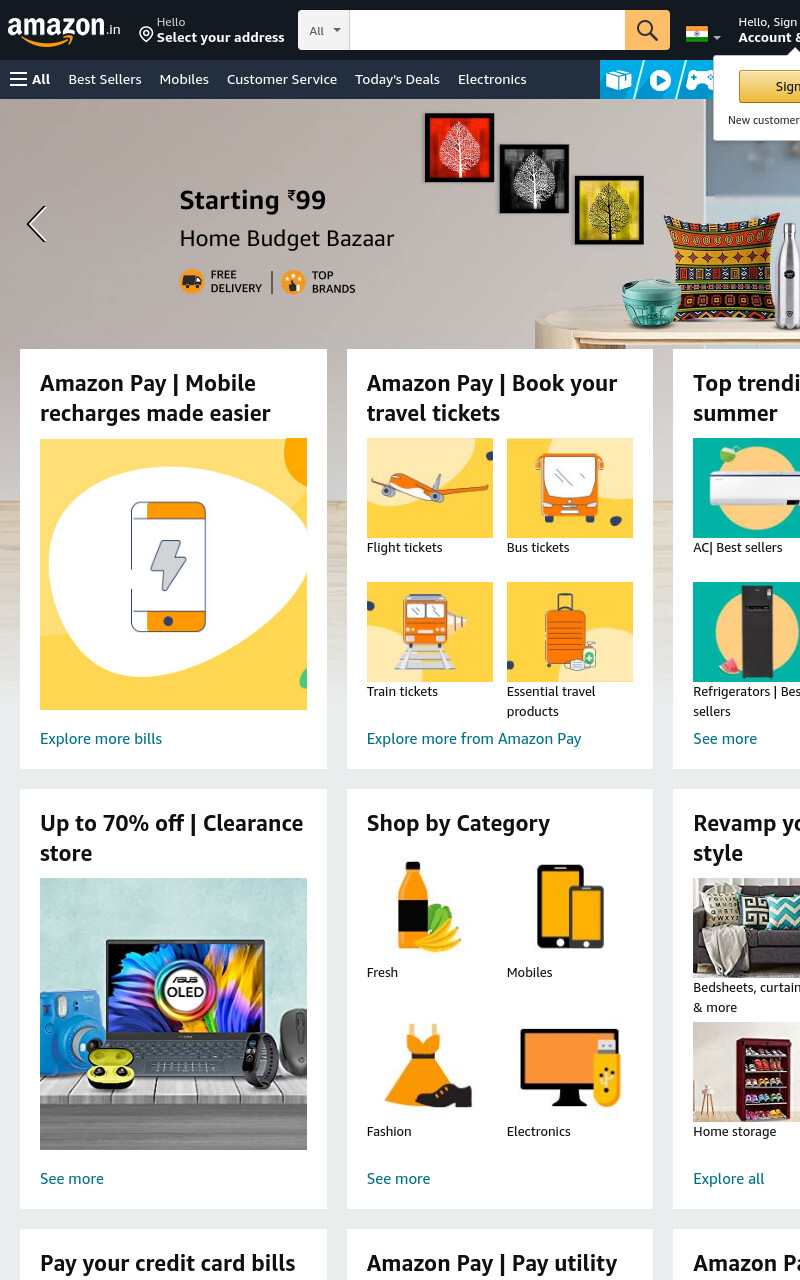This screenshot has width=800, height=1280.
Task: Select Today's Deals in the nav bar
Action: pyautogui.click(x=397, y=79)
